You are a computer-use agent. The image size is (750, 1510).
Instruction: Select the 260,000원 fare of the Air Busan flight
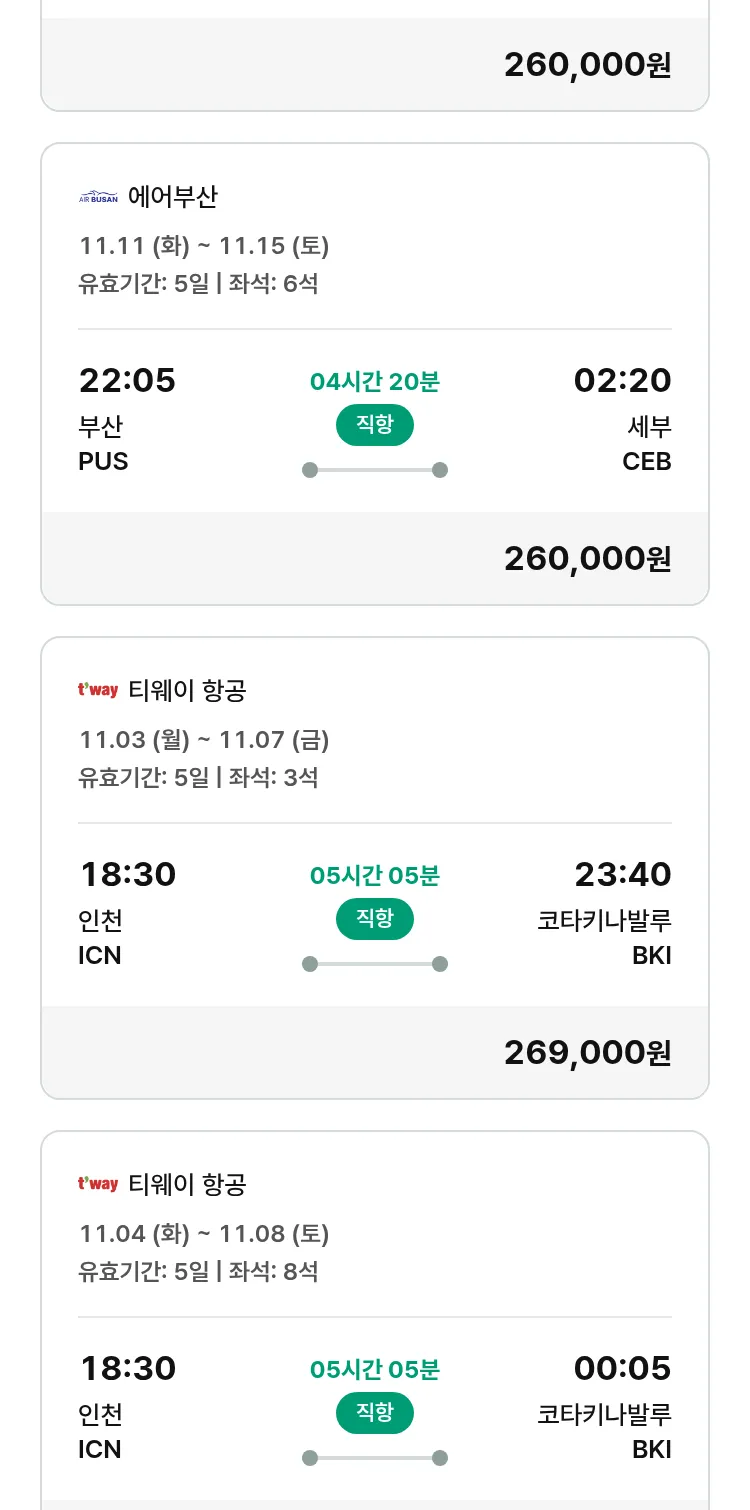(x=587, y=558)
